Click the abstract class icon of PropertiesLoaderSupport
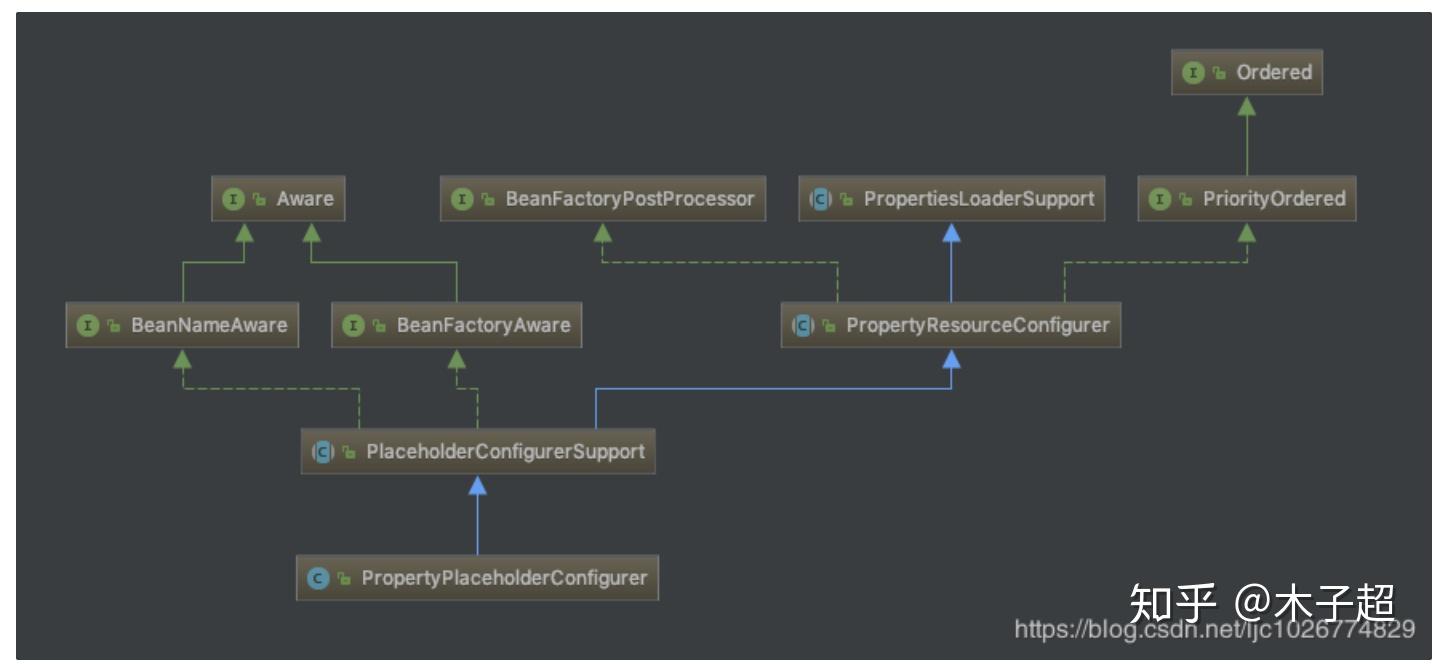Viewport: 1434px width, 664px height. [x=820, y=199]
